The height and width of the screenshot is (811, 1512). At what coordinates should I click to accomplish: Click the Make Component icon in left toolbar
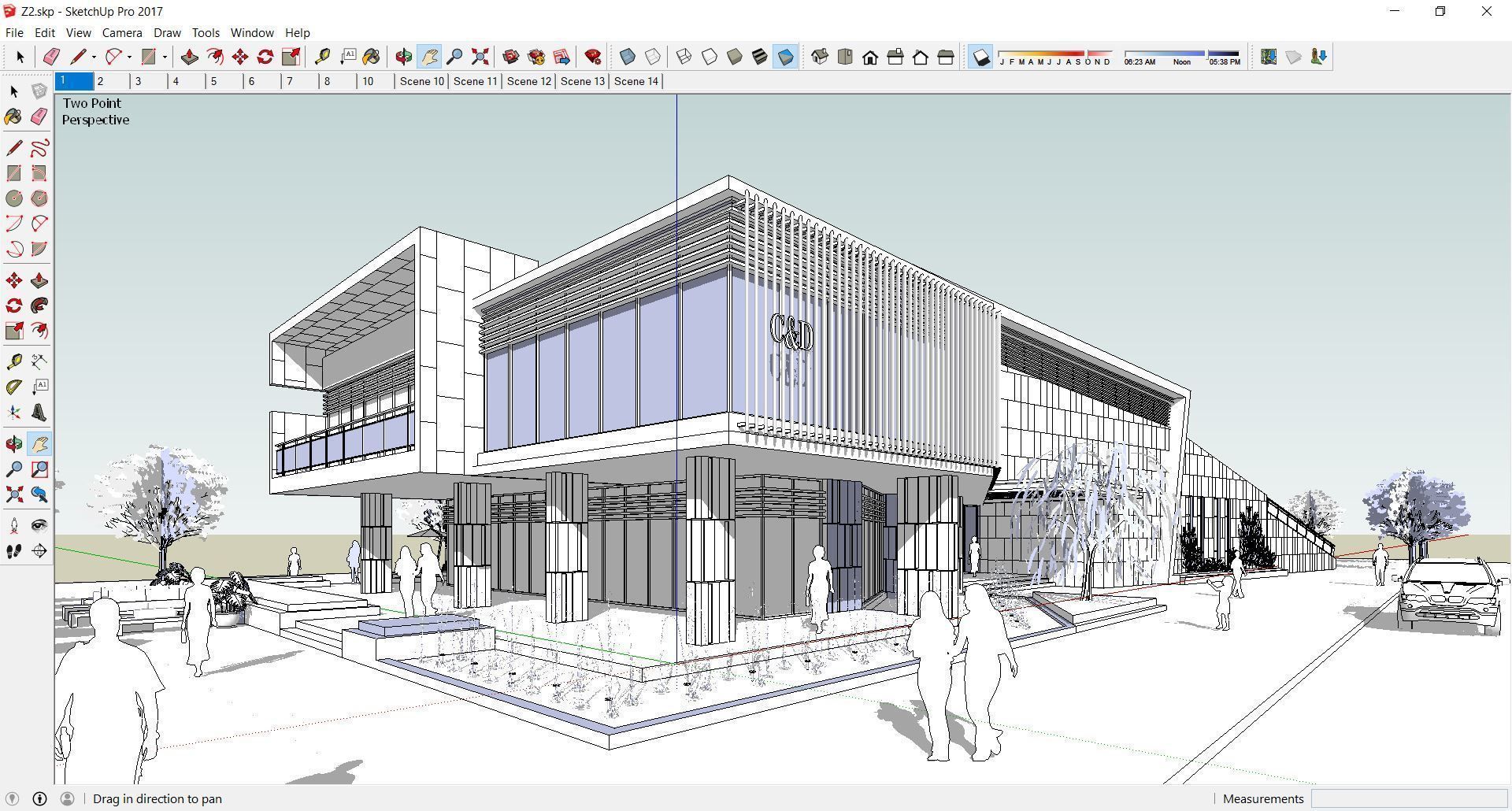39,91
